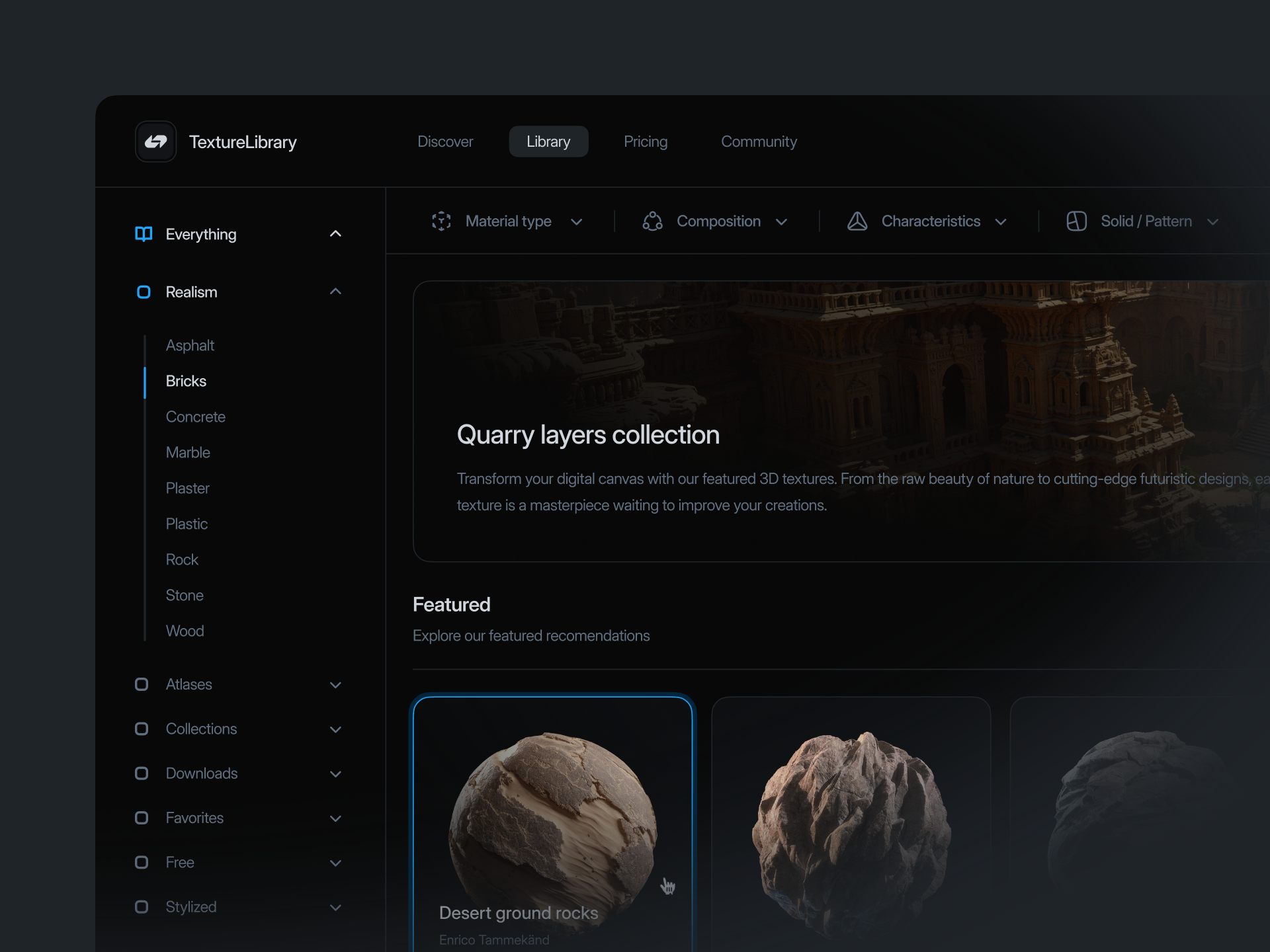Click the Favorites label
1270x952 pixels.
pyautogui.click(x=194, y=818)
